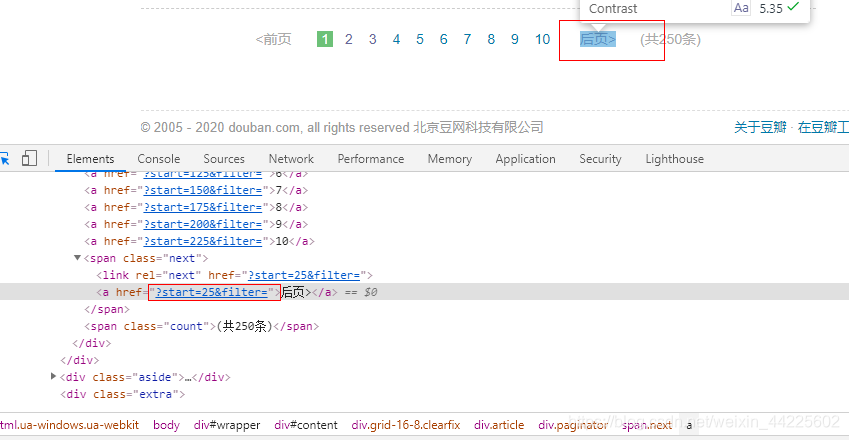Click the 后页> next page link
849x440 pixels.
pos(598,39)
